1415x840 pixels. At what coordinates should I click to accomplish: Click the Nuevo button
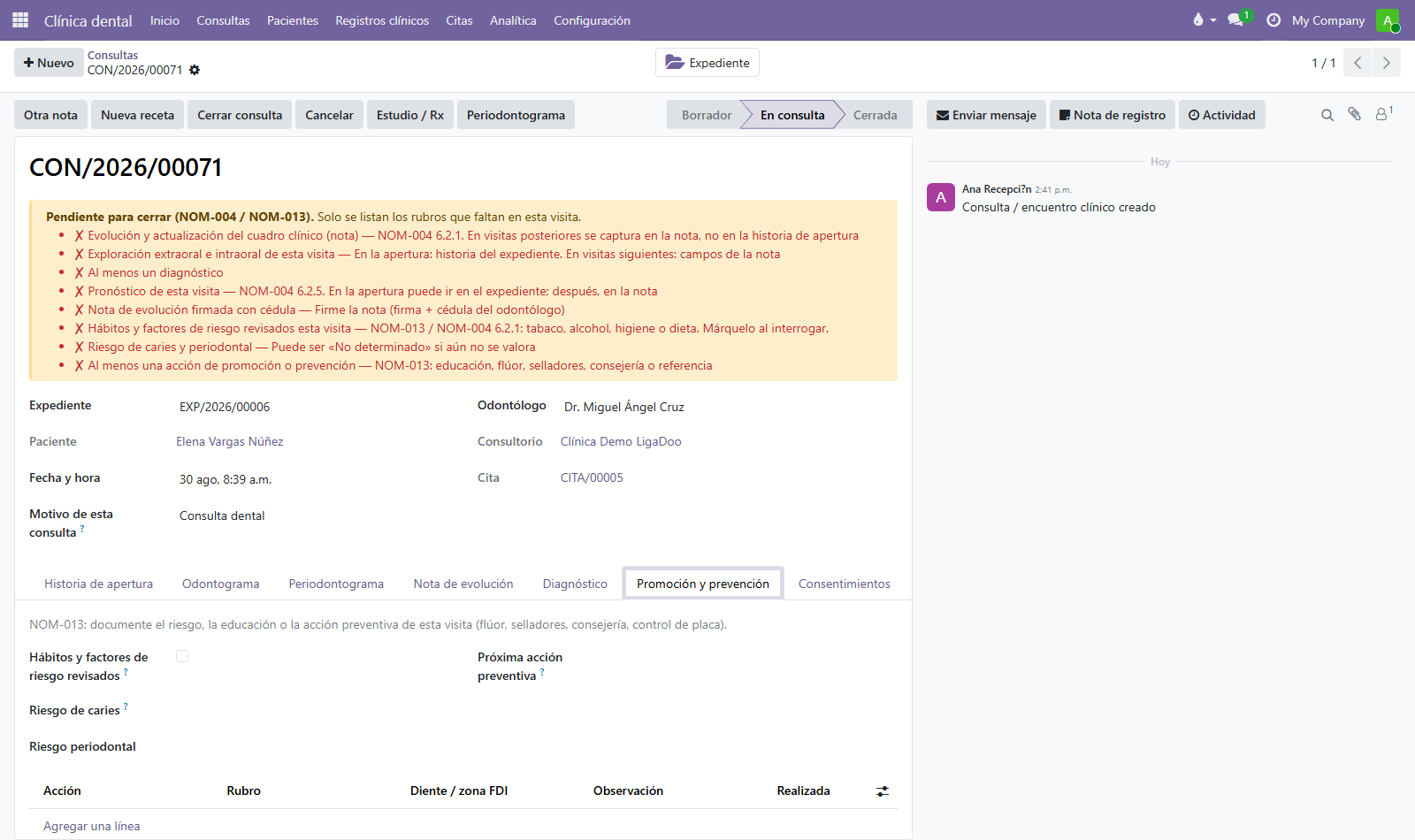[x=49, y=63]
